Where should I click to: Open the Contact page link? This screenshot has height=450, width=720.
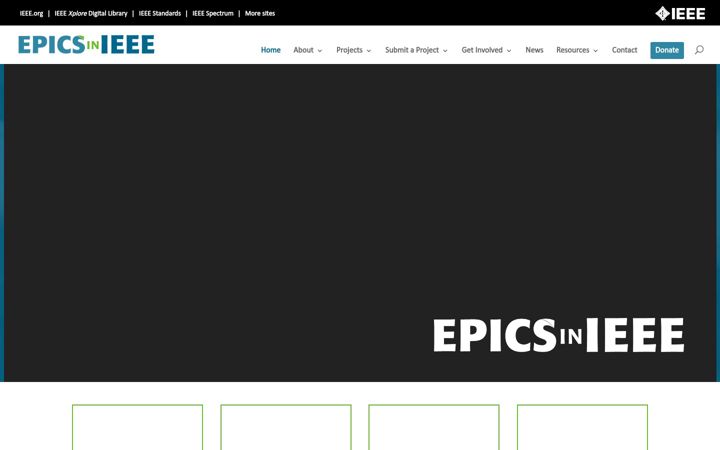(x=624, y=50)
